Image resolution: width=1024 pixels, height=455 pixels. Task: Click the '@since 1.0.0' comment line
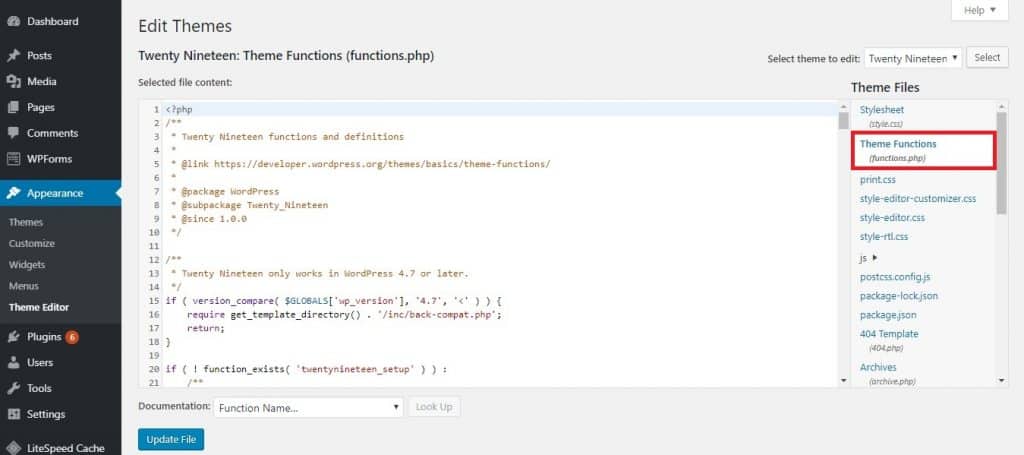[209, 219]
